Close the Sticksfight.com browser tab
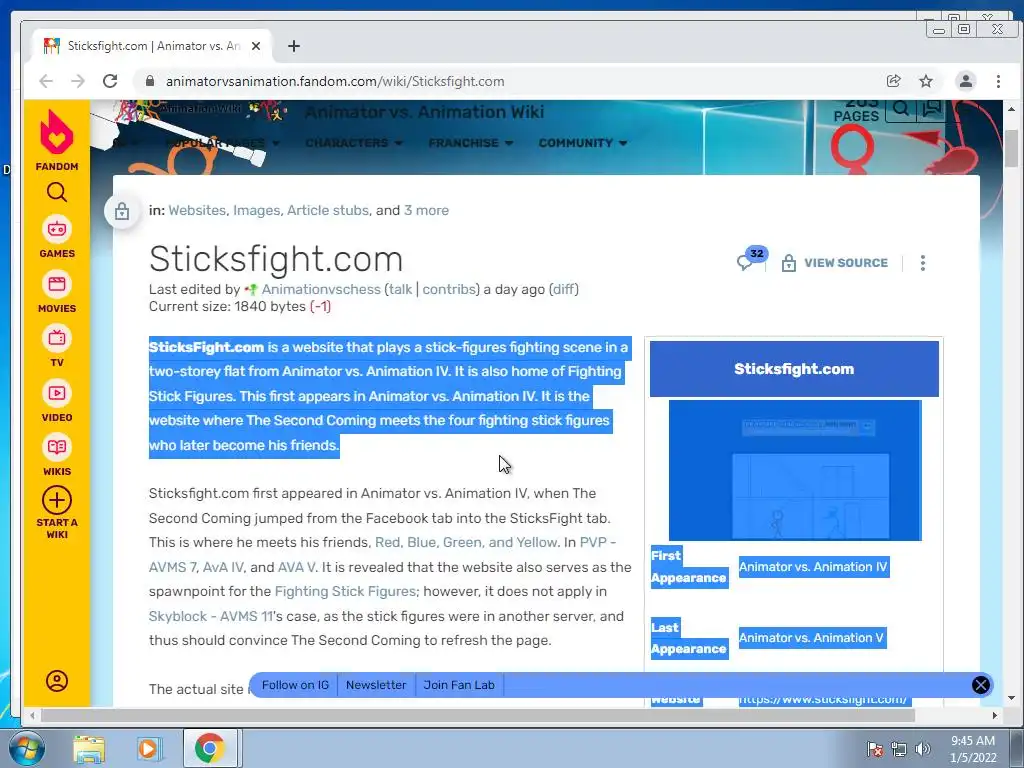The height and width of the screenshot is (768, 1024). click(x=256, y=46)
